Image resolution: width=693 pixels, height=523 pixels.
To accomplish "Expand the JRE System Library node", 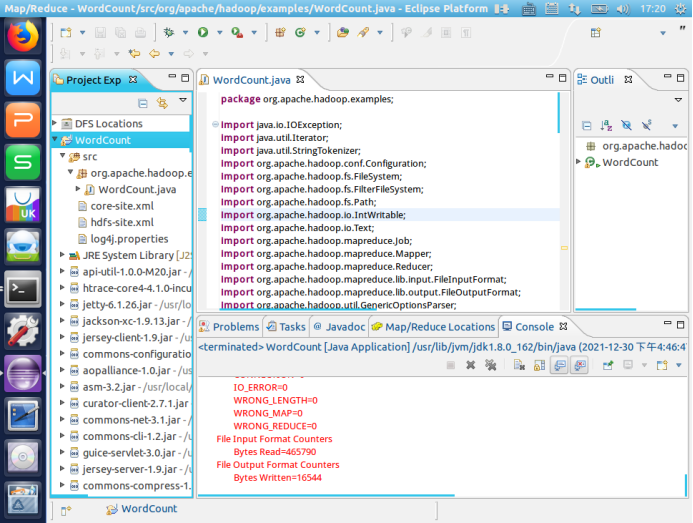I will point(62,255).
